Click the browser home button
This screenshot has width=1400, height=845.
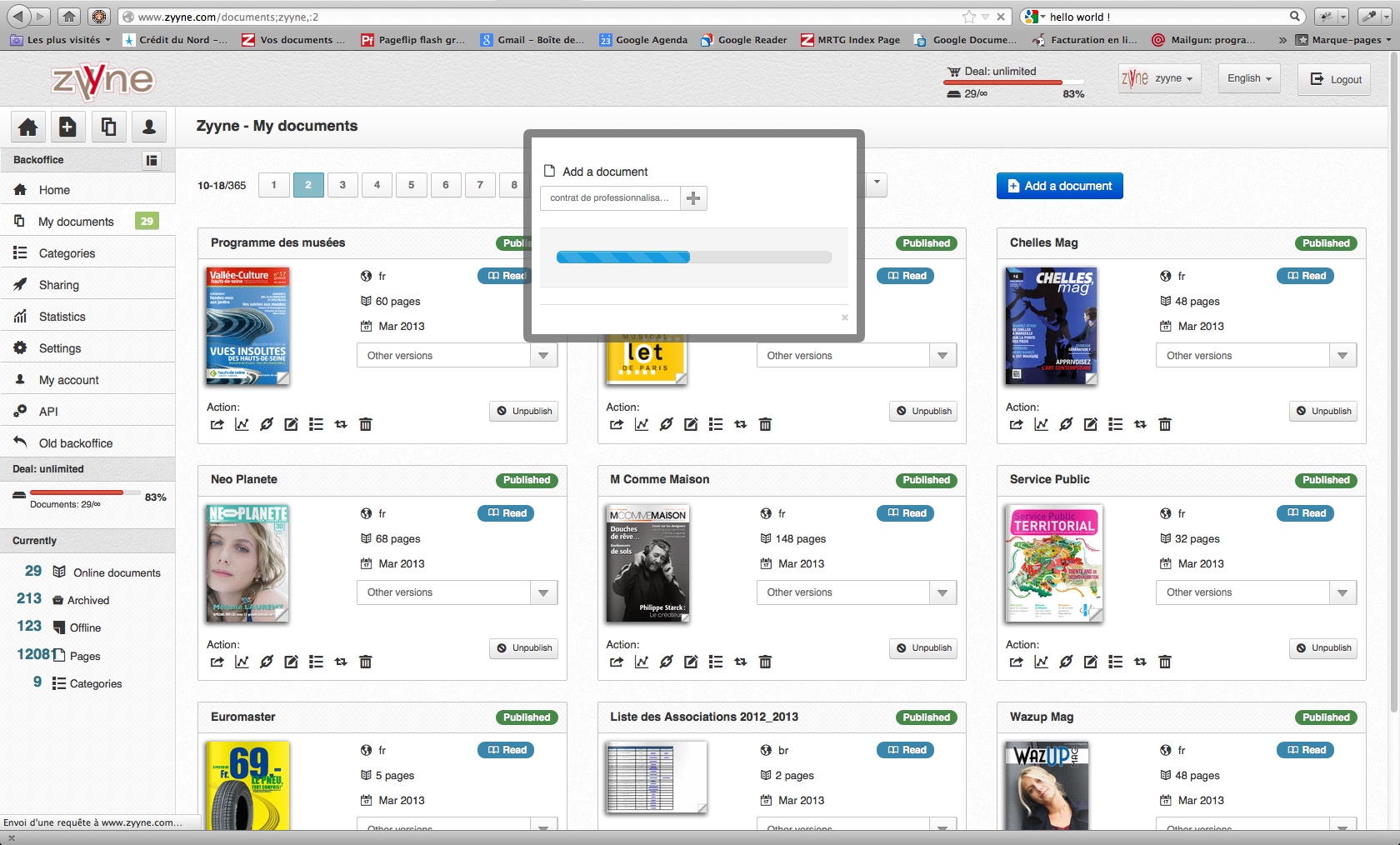(x=69, y=16)
